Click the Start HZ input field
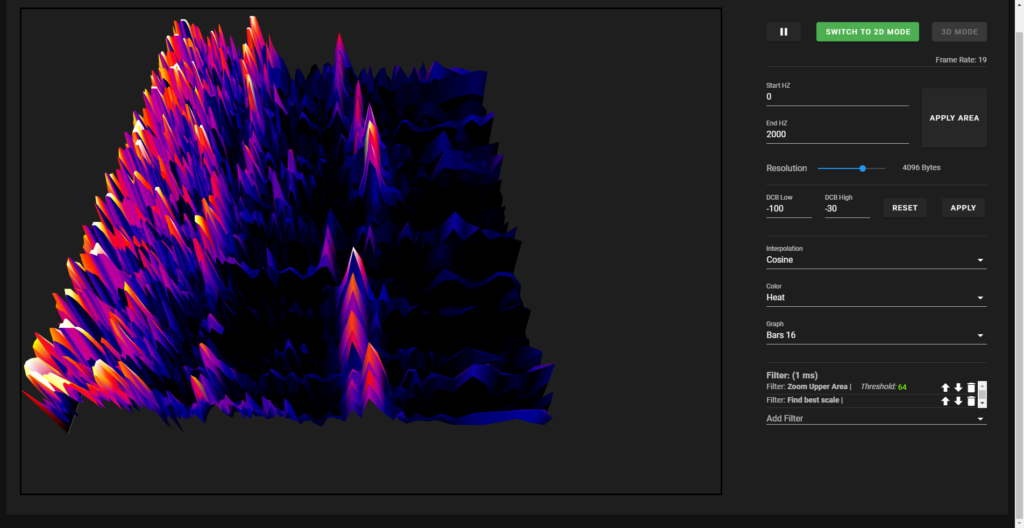1024x528 pixels. pos(837,97)
